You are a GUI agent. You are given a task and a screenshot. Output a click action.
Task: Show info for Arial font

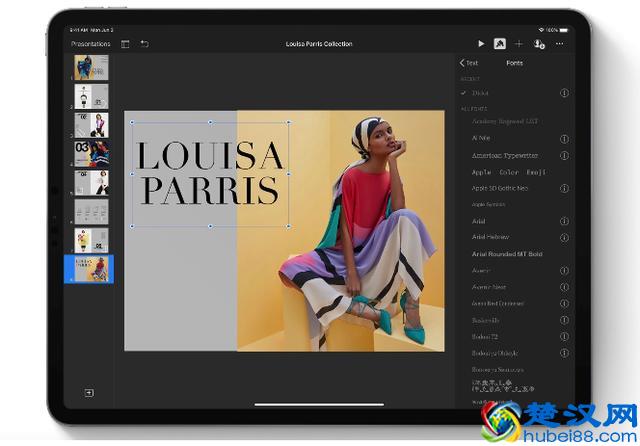(564, 221)
